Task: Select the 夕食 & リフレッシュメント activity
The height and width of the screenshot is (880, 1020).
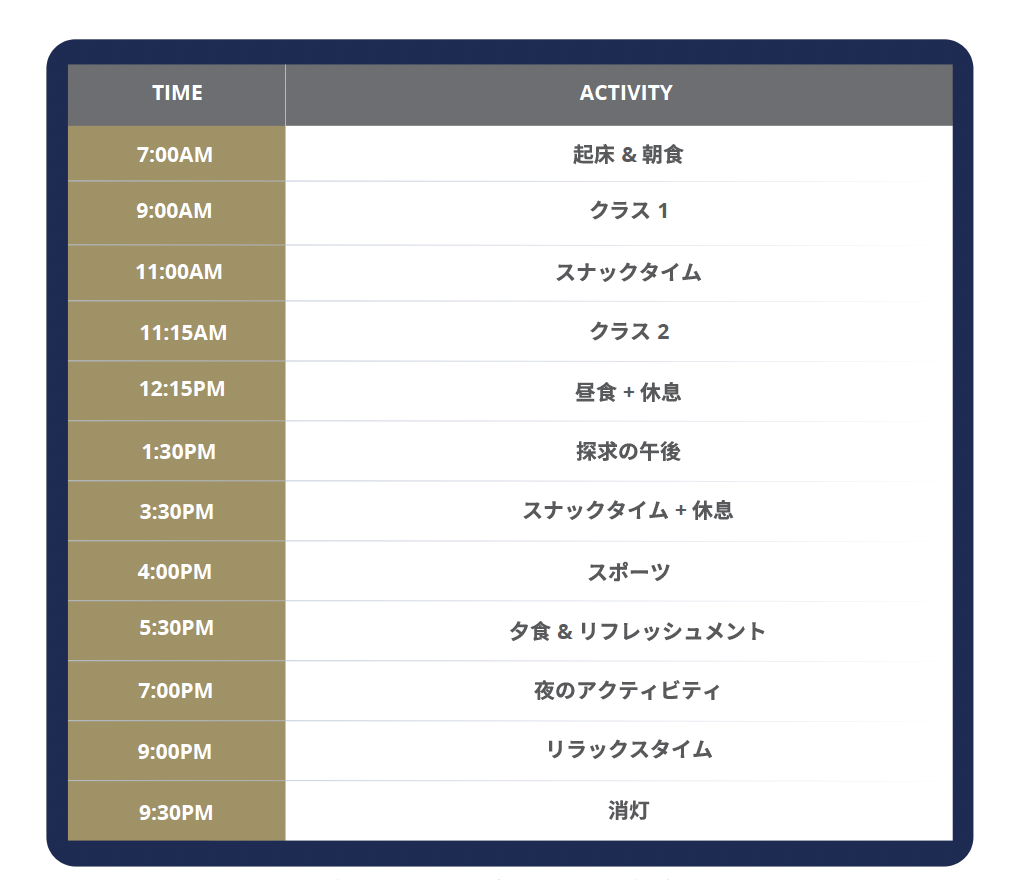Action: click(638, 631)
